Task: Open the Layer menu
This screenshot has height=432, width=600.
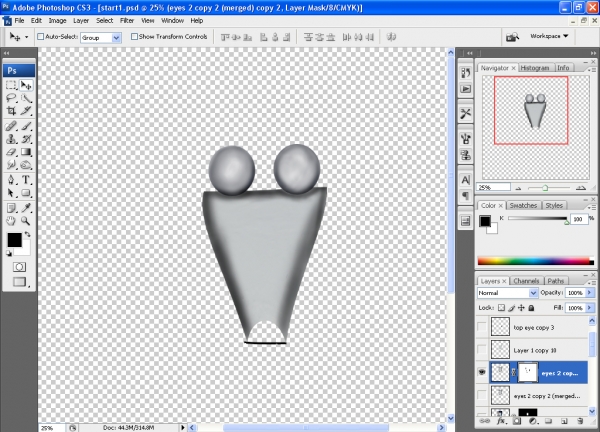Action: [81, 21]
